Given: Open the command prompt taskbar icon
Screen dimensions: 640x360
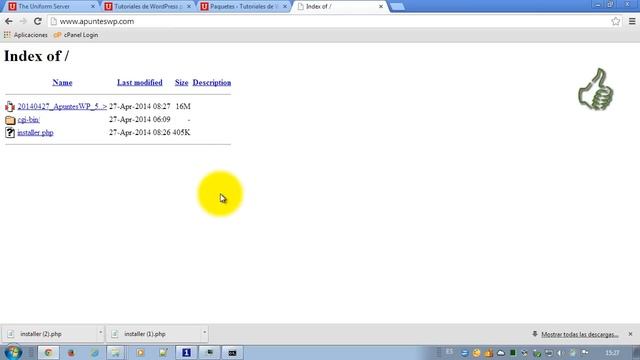Looking at the screenshot, I should [232, 353].
